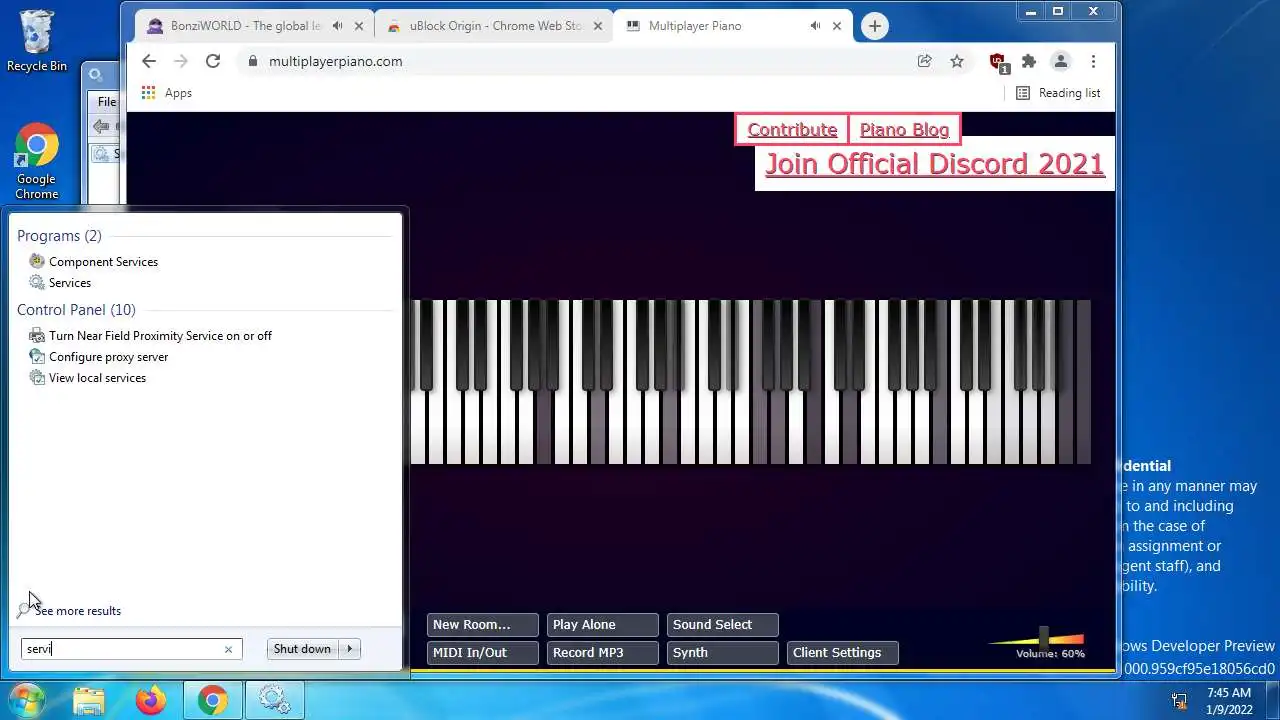This screenshot has height=720, width=1280.
Task: Open Services gear icon in taskbar
Action: [x=274, y=700]
